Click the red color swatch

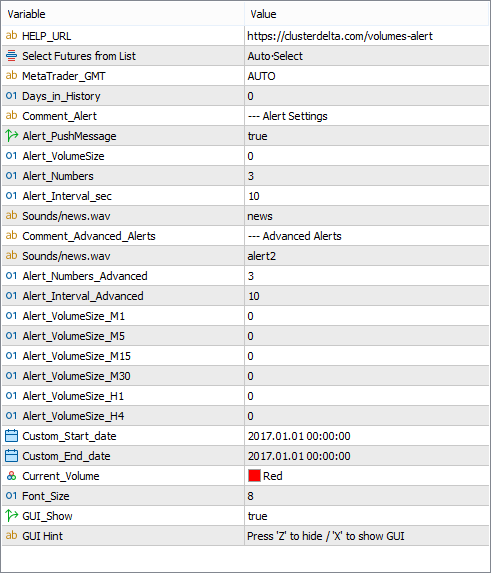[254, 476]
